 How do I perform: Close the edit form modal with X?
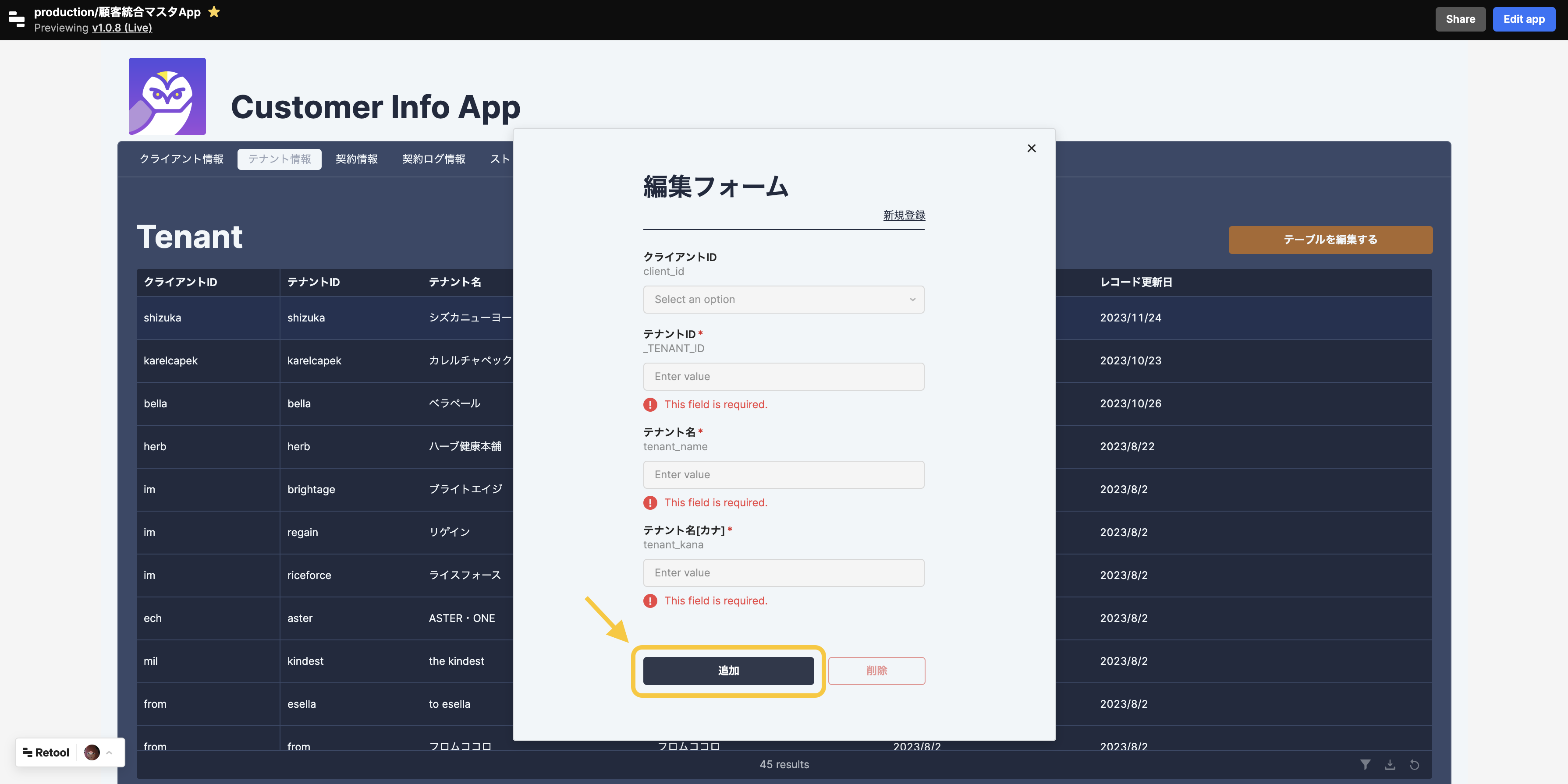(1031, 148)
